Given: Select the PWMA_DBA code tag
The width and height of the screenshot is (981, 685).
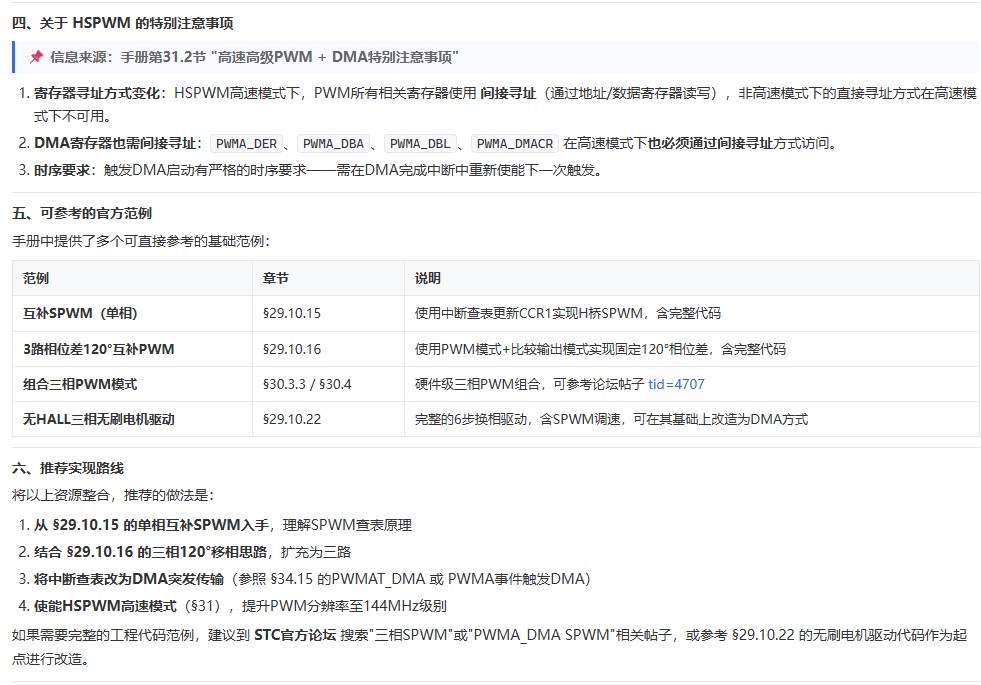Looking at the screenshot, I should pyautogui.click(x=333, y=143).
